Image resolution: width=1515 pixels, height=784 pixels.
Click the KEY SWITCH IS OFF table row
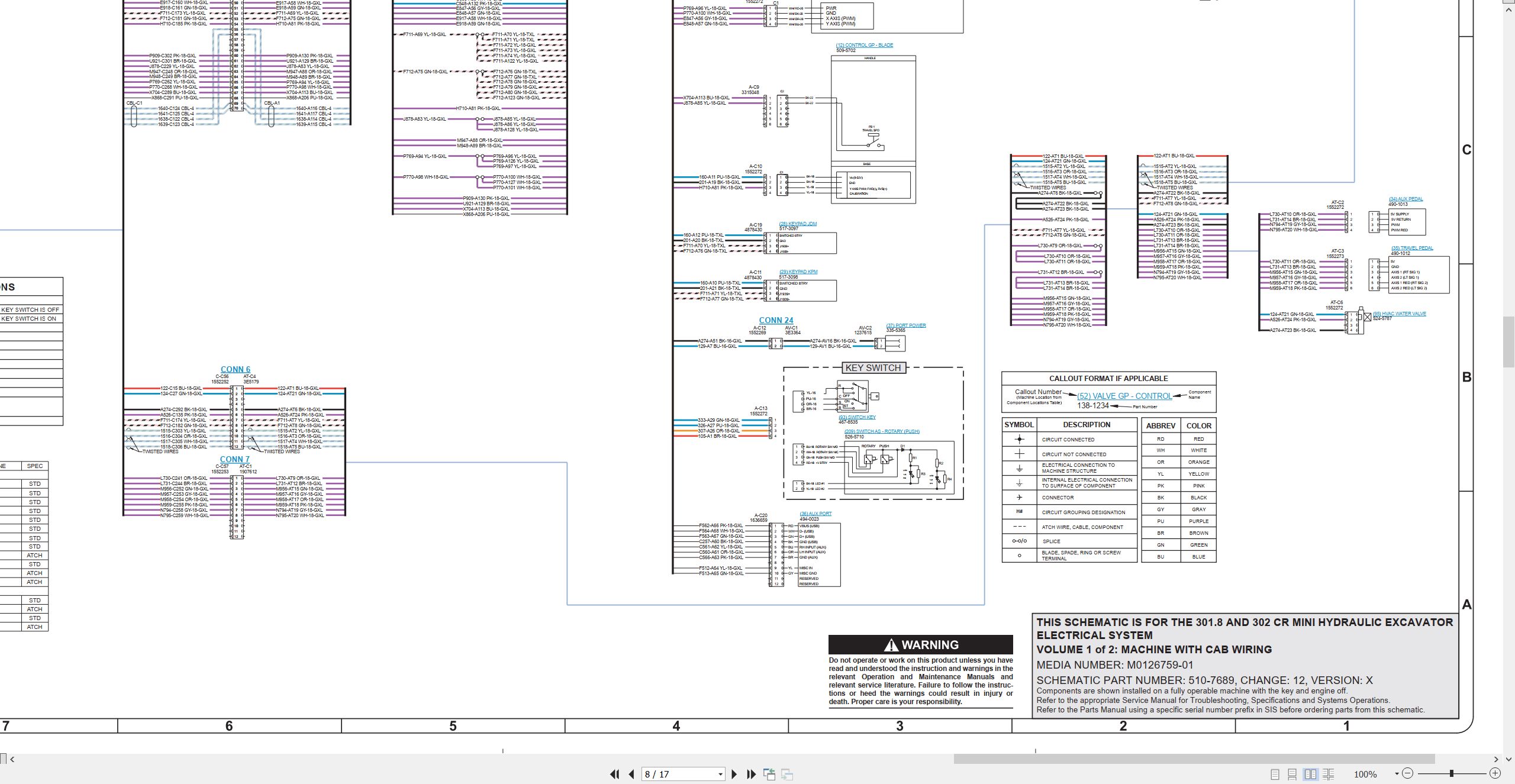pos(31,309)
